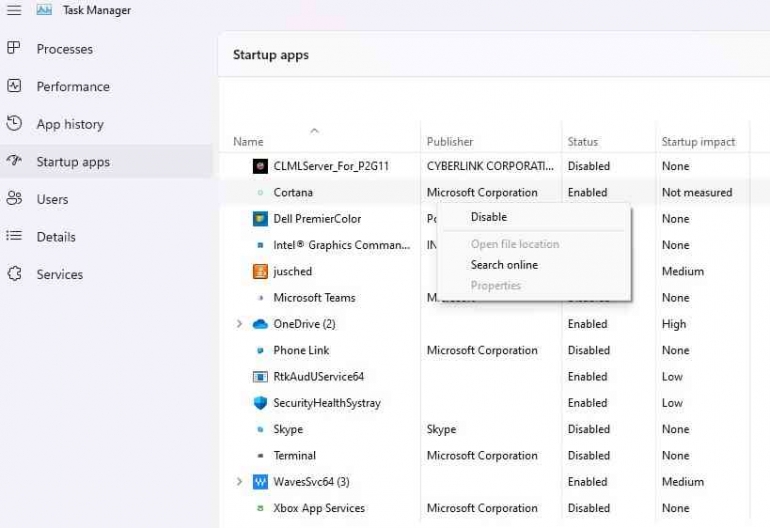770x528 pixels.
Task: Click the Details list icon
Action: 14,236
